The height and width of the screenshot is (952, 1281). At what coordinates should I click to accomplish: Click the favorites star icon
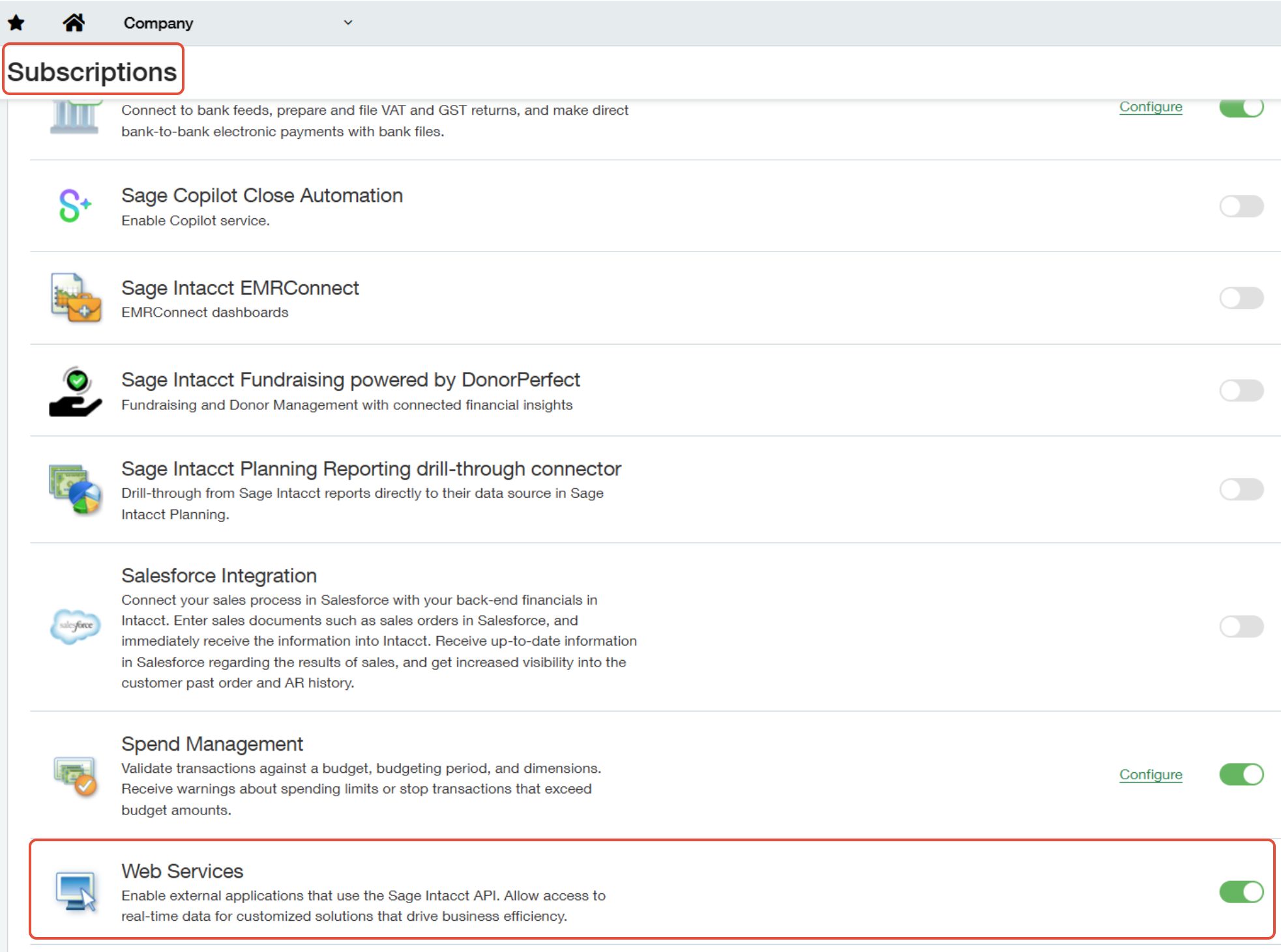tap(16, 23)
